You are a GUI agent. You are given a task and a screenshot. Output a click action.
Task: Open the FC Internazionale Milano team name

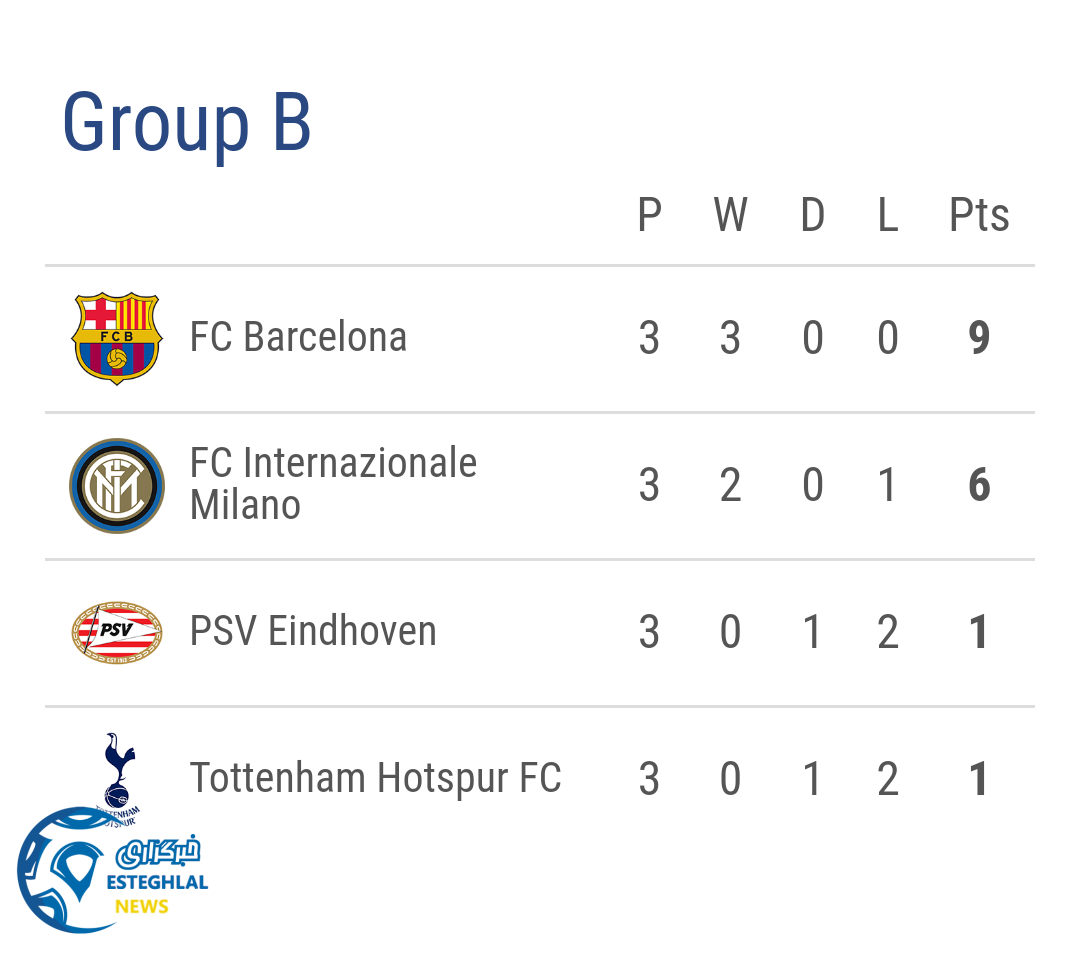click(x=333, y=484)
